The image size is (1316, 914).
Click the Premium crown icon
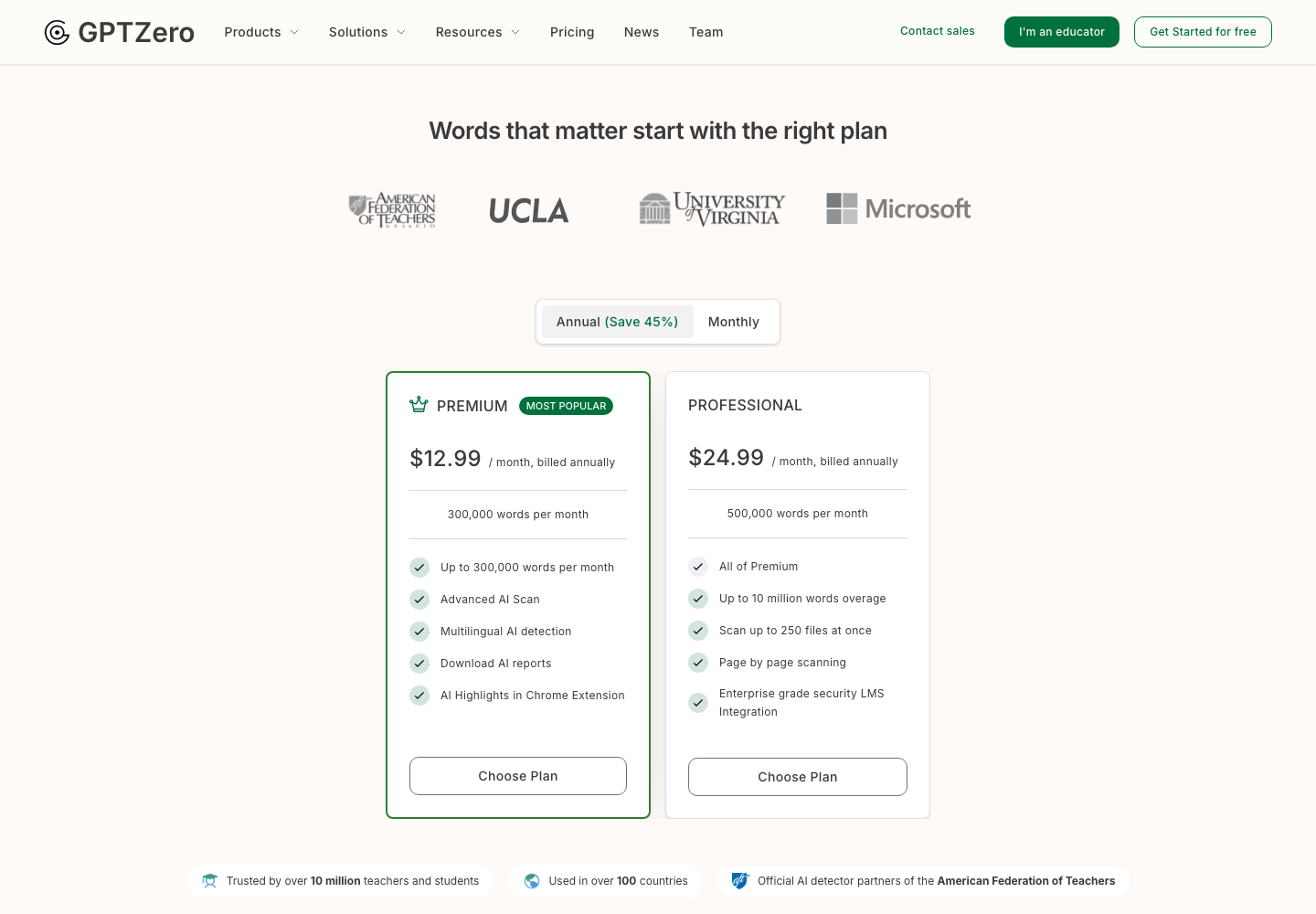point(419,405)
